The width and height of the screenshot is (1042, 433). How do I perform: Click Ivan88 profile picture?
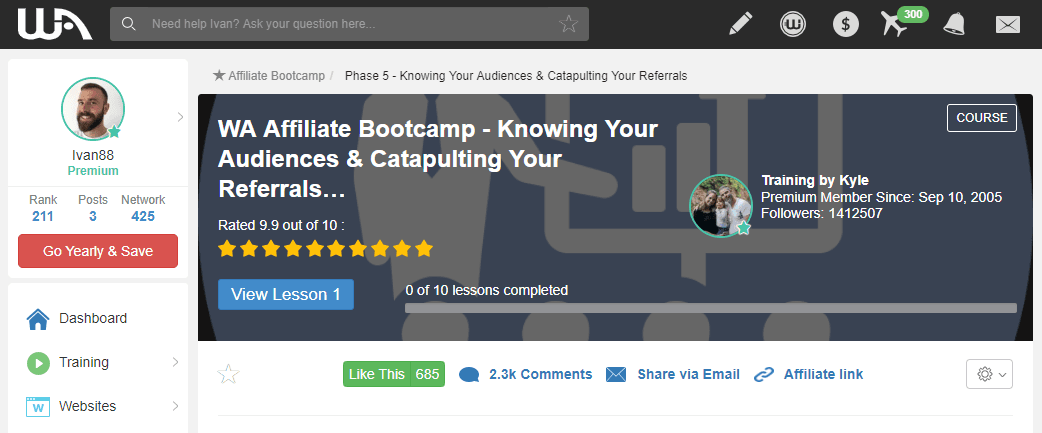[93, 109]
